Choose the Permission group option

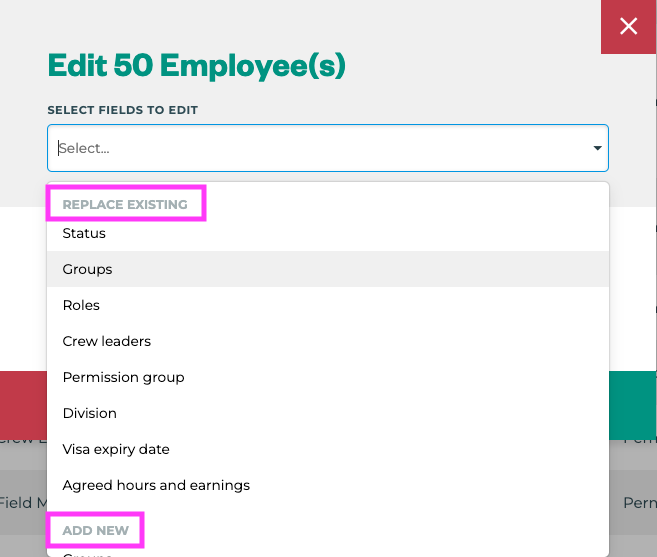point(123,377)
